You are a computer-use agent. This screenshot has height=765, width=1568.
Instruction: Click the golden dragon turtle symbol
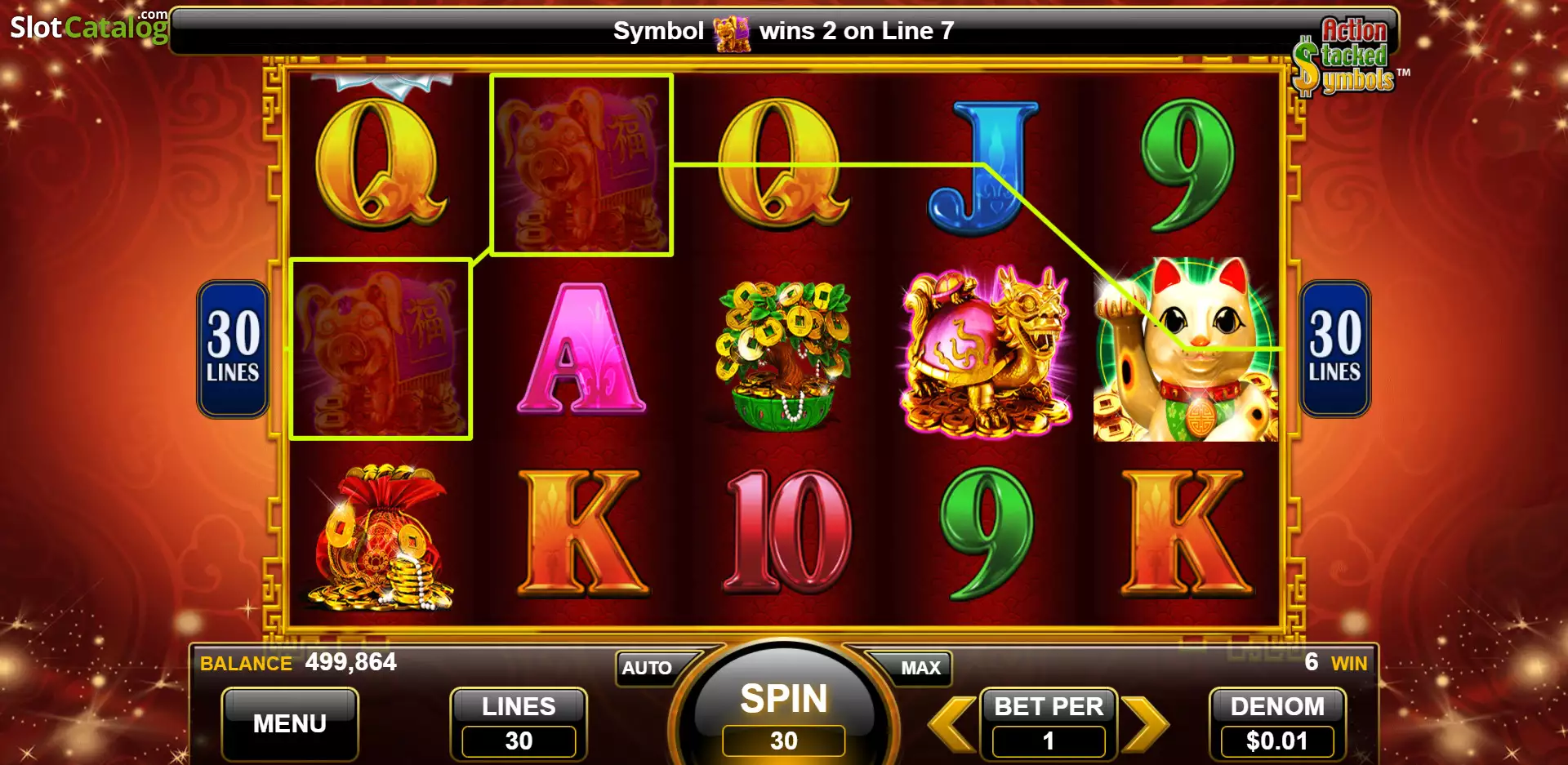[986, 351]
